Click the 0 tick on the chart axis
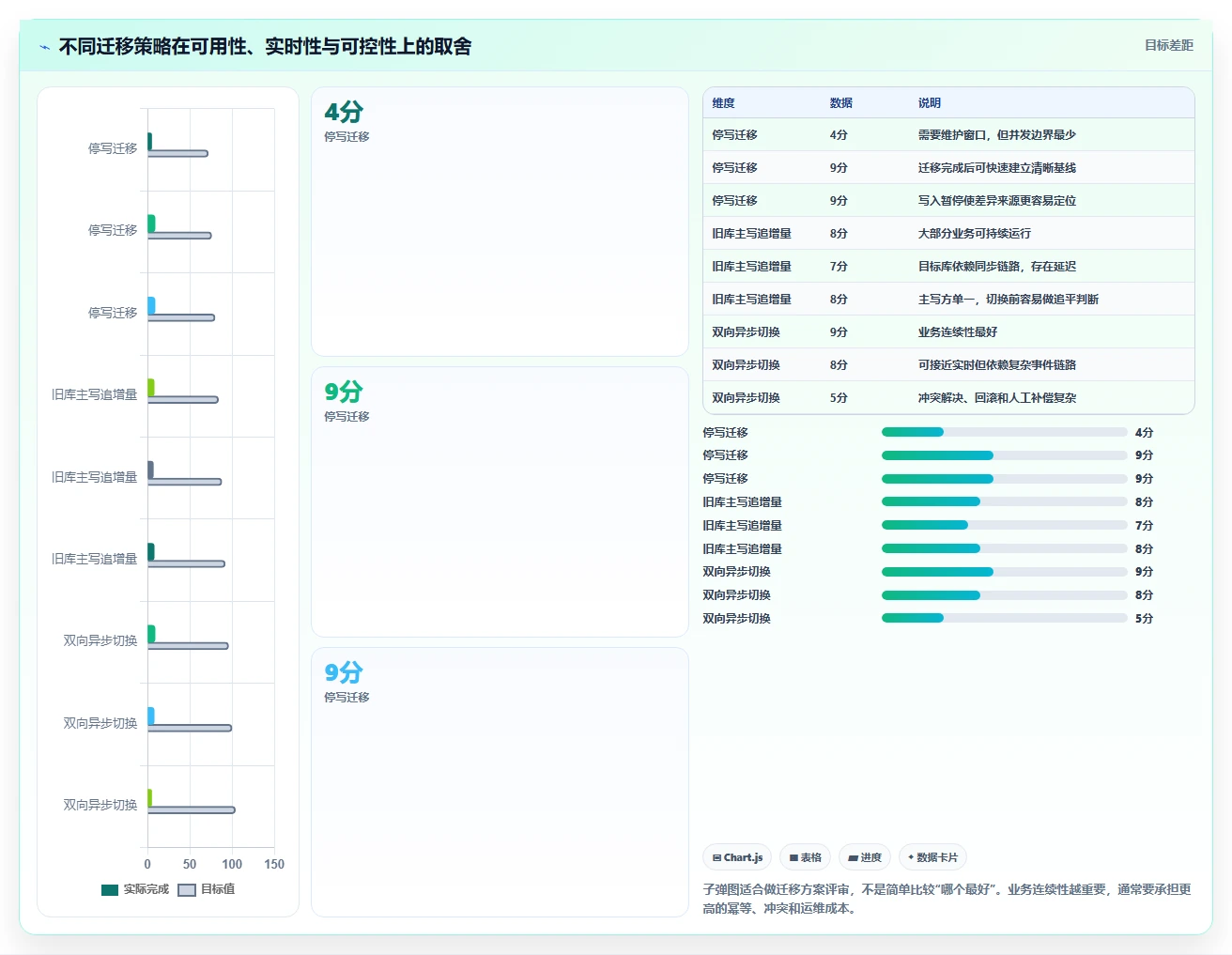The width and height of the screenshot is (1232, 955). [147, 864]
